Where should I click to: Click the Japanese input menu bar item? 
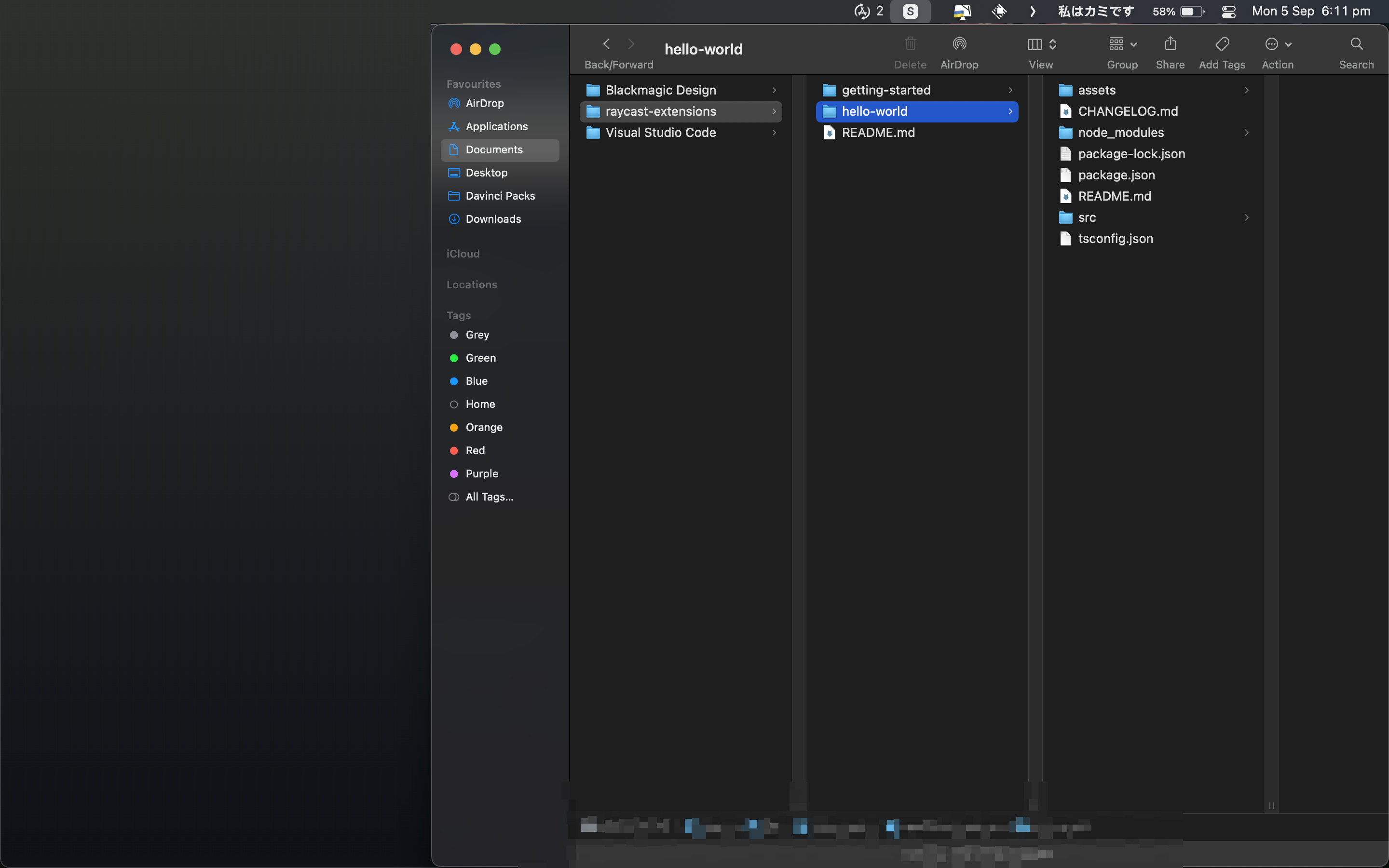point(1095,12)
